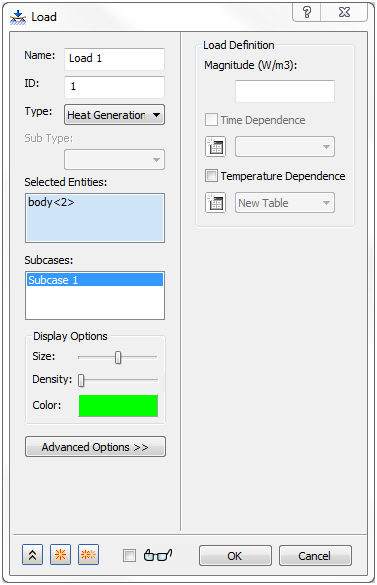Click the single orange starburst icon
The height and width of the screenshot is (585, 377).
click(60, 555)
